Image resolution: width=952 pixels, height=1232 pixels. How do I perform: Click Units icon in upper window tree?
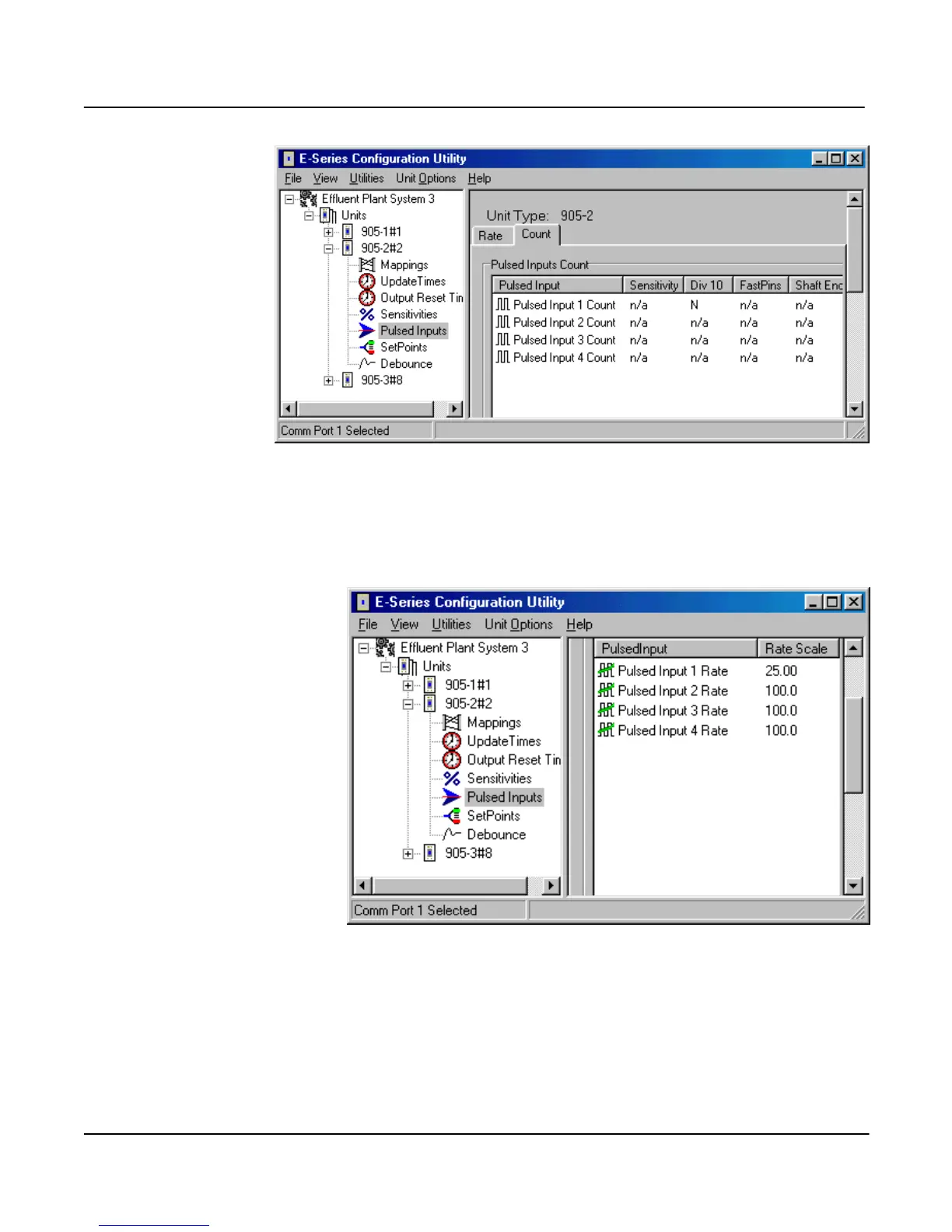click(328, 215)
